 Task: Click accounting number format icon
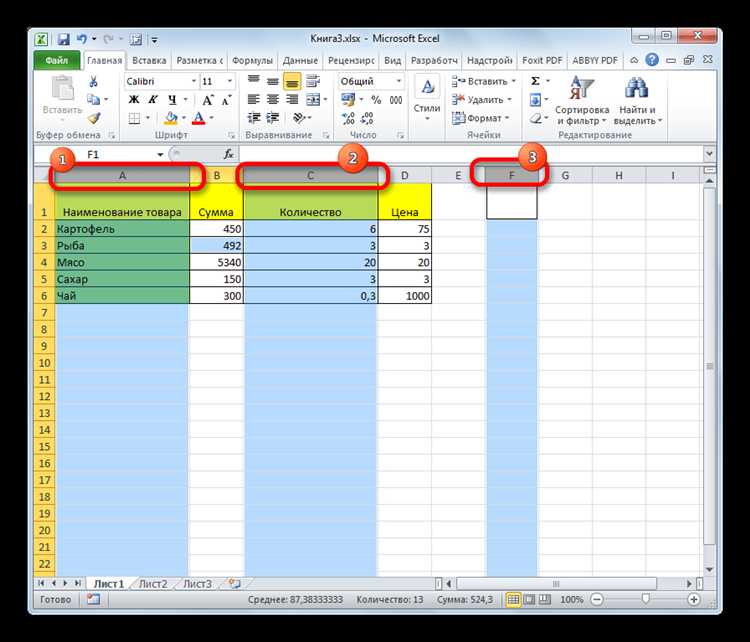coord(348,100)
